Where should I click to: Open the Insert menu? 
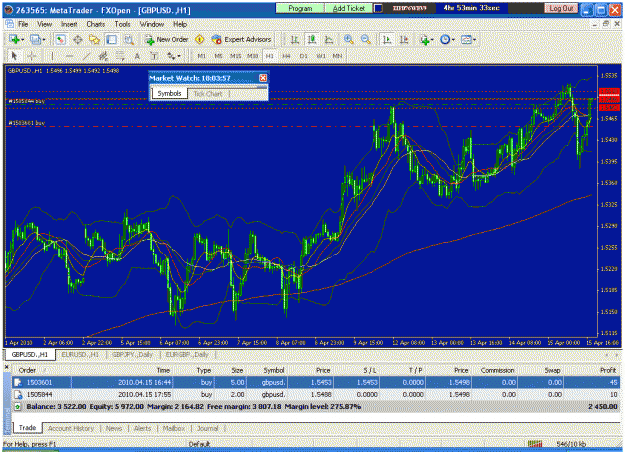click(69, 24)
